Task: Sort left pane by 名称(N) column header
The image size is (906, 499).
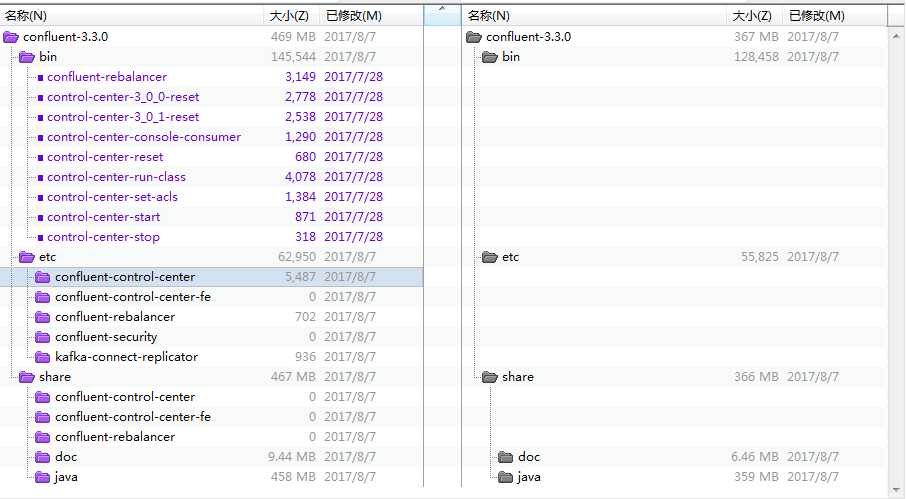Action: 132,16
